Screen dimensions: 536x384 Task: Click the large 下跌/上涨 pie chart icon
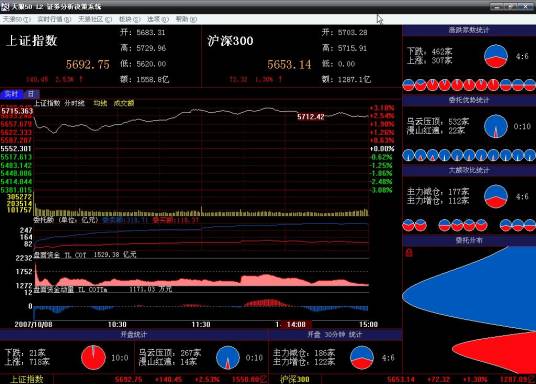click(496, 56)
